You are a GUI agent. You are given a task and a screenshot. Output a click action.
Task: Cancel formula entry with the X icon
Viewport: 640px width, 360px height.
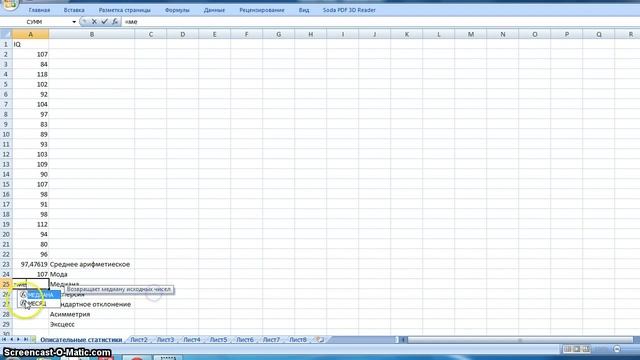coord(94,22)
